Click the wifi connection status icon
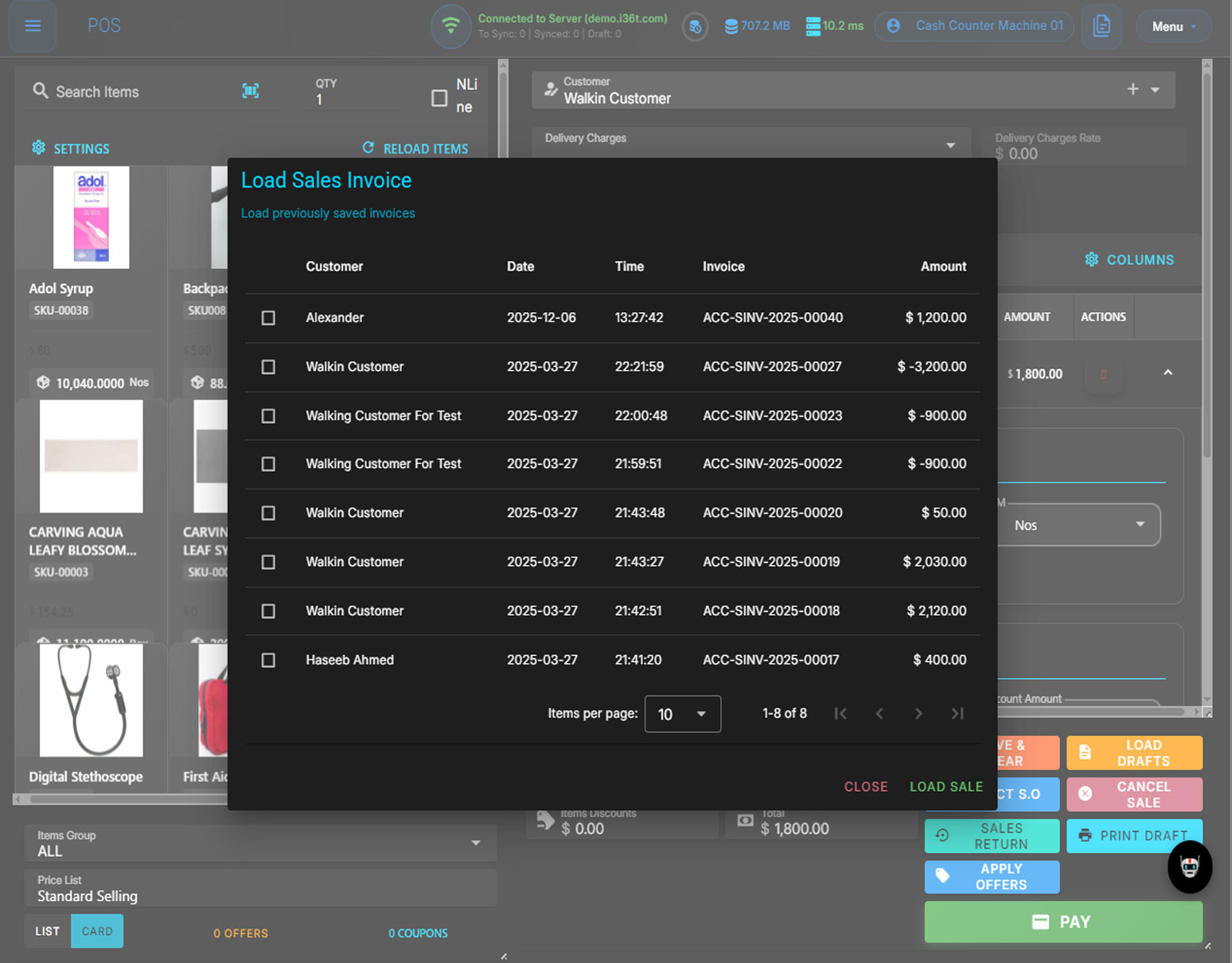Viewport: 1232px width, 963px height. (450, 25)
